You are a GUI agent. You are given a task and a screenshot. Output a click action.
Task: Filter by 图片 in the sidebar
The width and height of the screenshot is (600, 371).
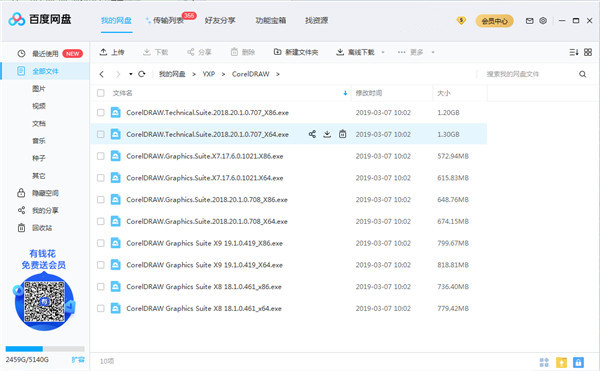point(39,89)
